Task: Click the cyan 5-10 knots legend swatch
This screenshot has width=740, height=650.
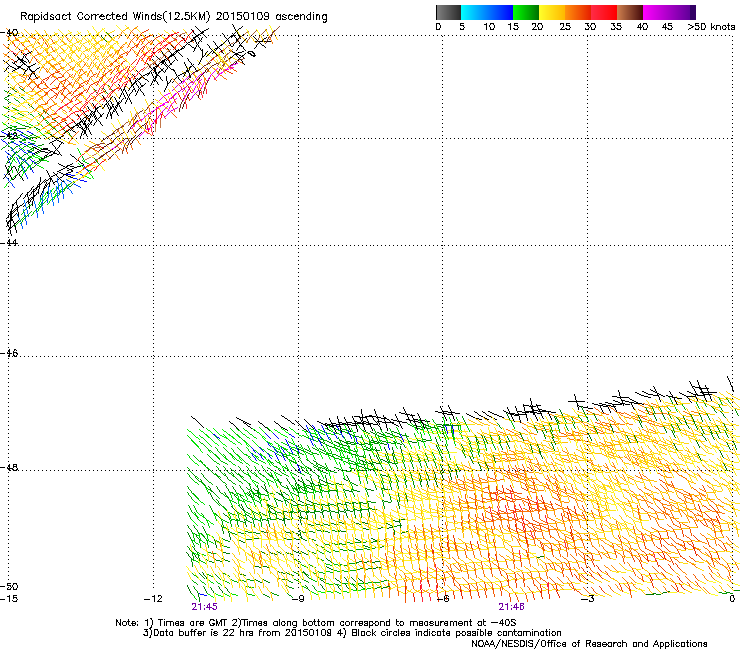Action: tap(474, 12)
